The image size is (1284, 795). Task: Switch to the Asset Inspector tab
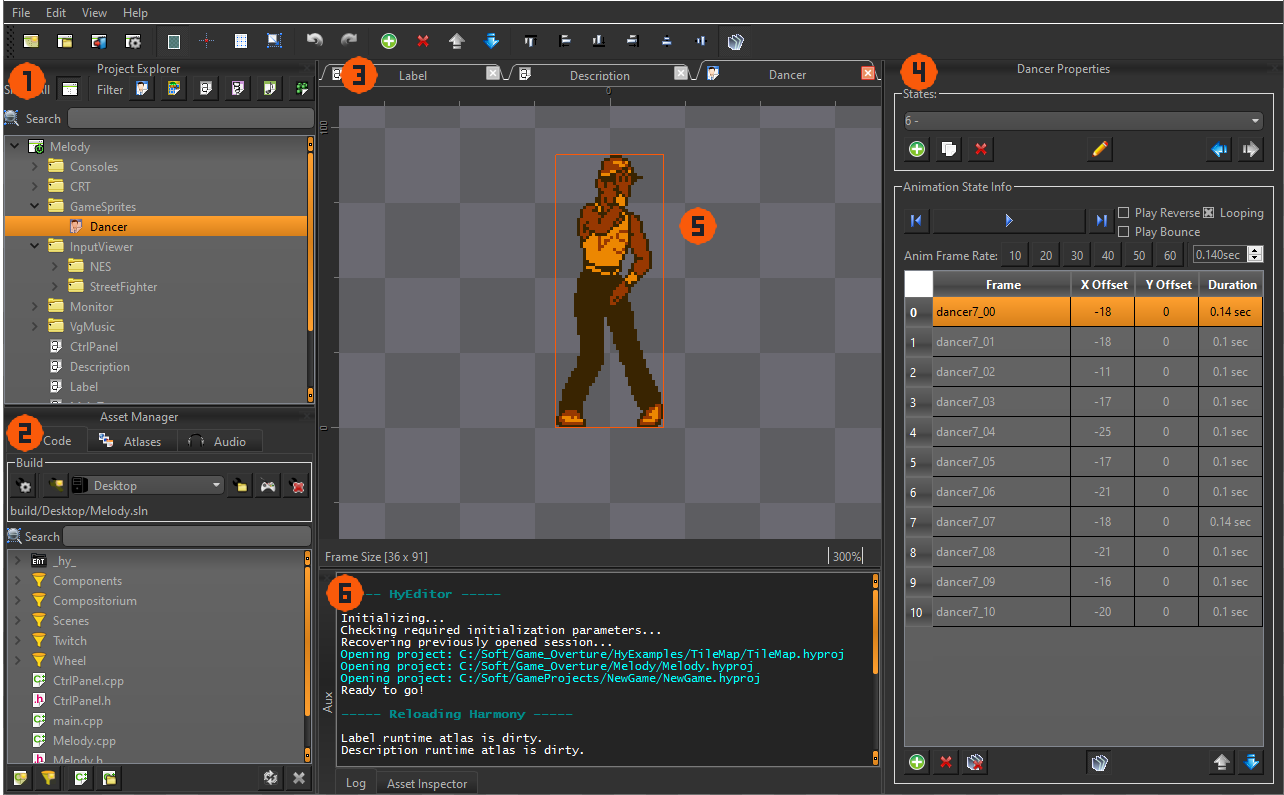tap(426, 783)
